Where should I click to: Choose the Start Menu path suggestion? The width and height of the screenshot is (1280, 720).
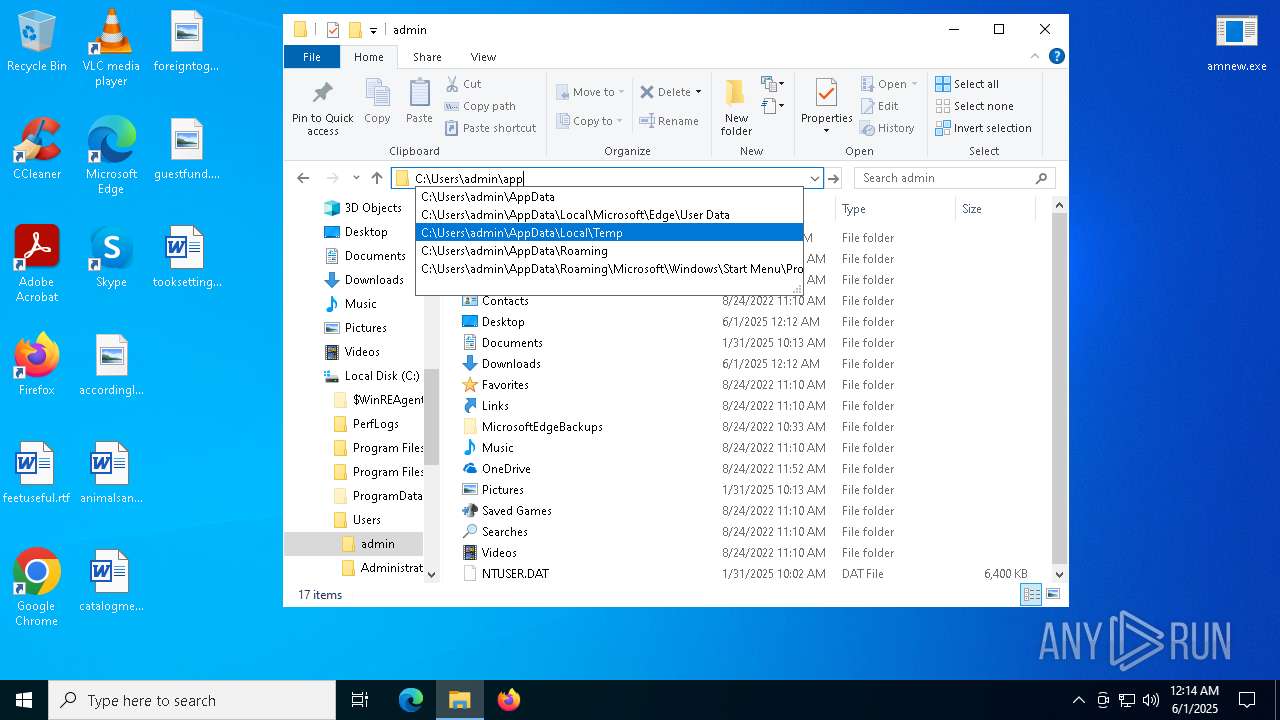point(609,269)
